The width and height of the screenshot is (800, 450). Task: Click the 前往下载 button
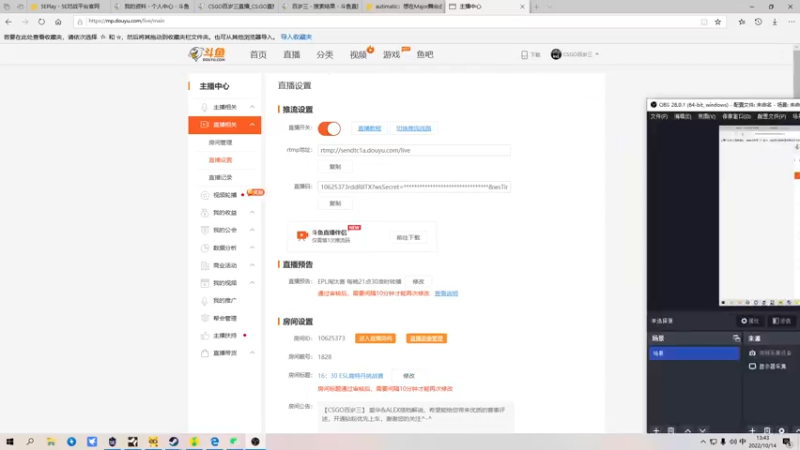[x=408, y=237]
